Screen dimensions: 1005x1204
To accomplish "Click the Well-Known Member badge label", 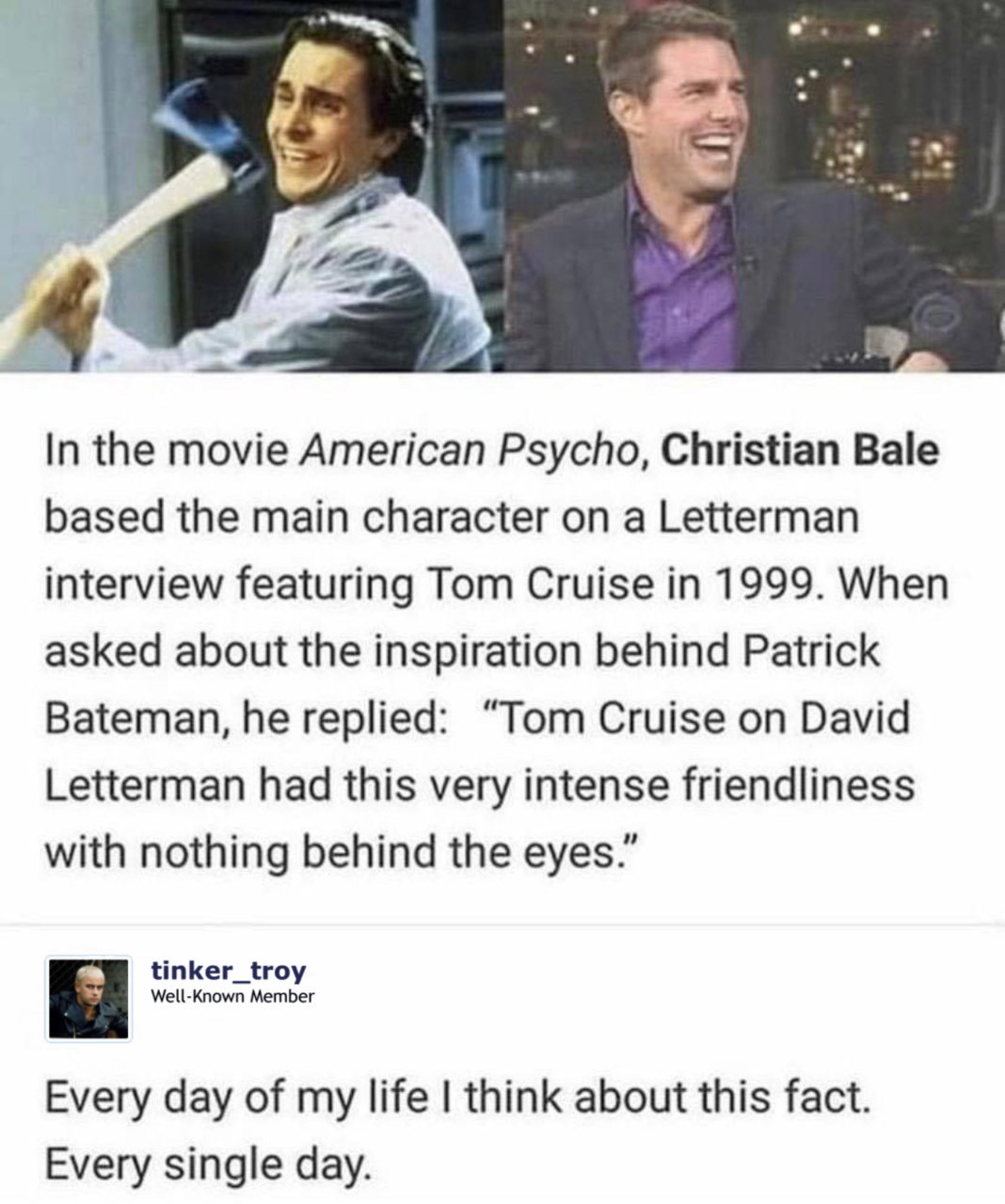I will (x=232, y=996).
